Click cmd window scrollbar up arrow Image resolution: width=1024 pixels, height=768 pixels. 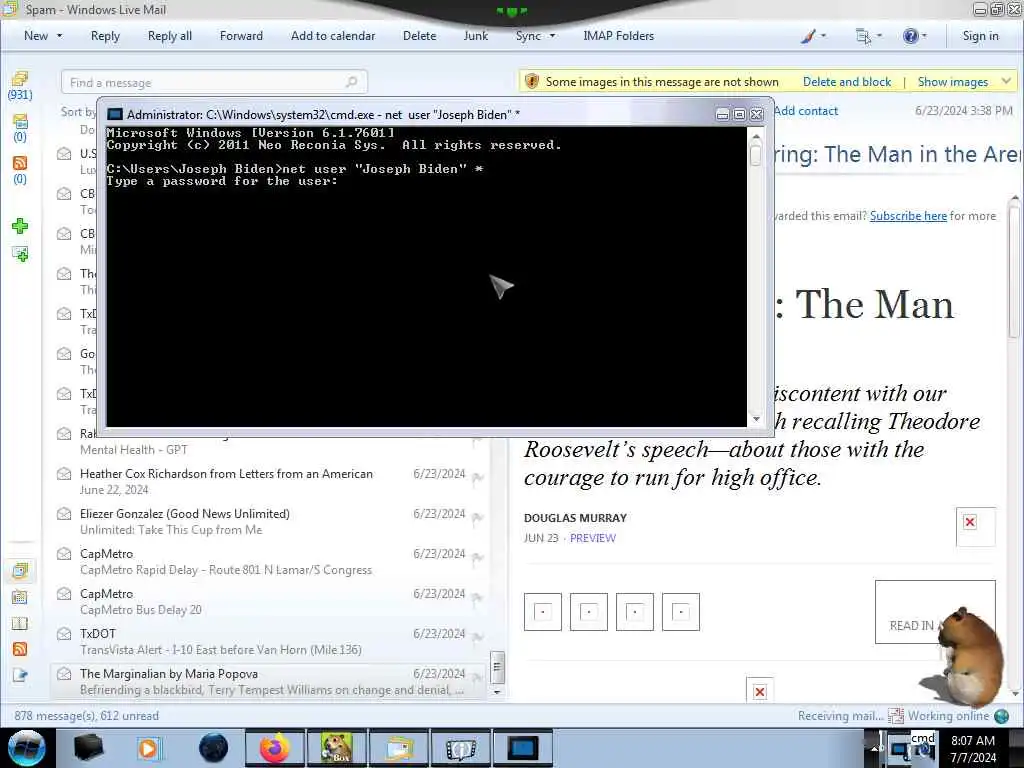pyautogui.click(x=756, y=136)
